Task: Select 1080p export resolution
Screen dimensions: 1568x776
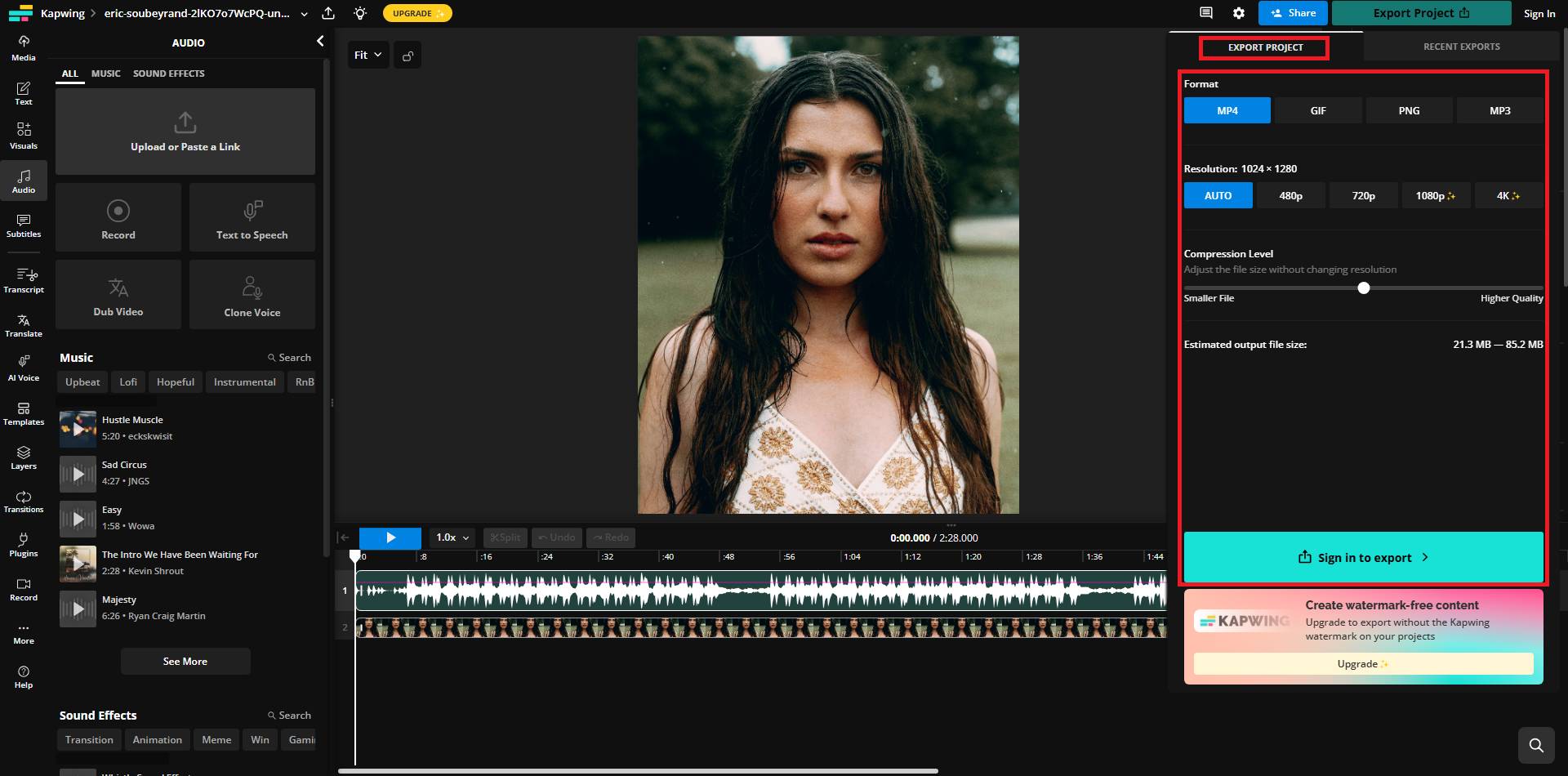Action: point(1435,195)
